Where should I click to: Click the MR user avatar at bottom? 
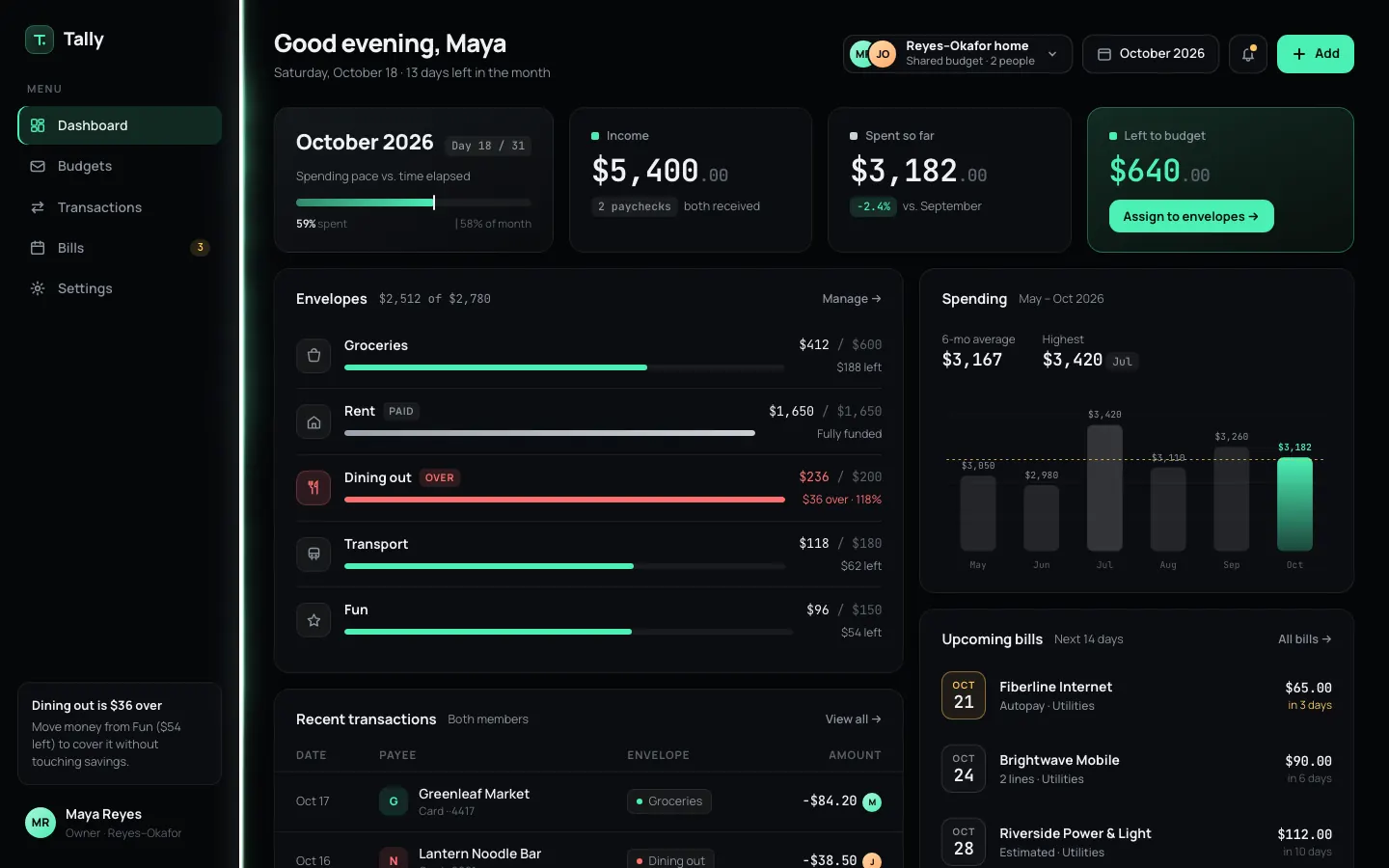41,823
